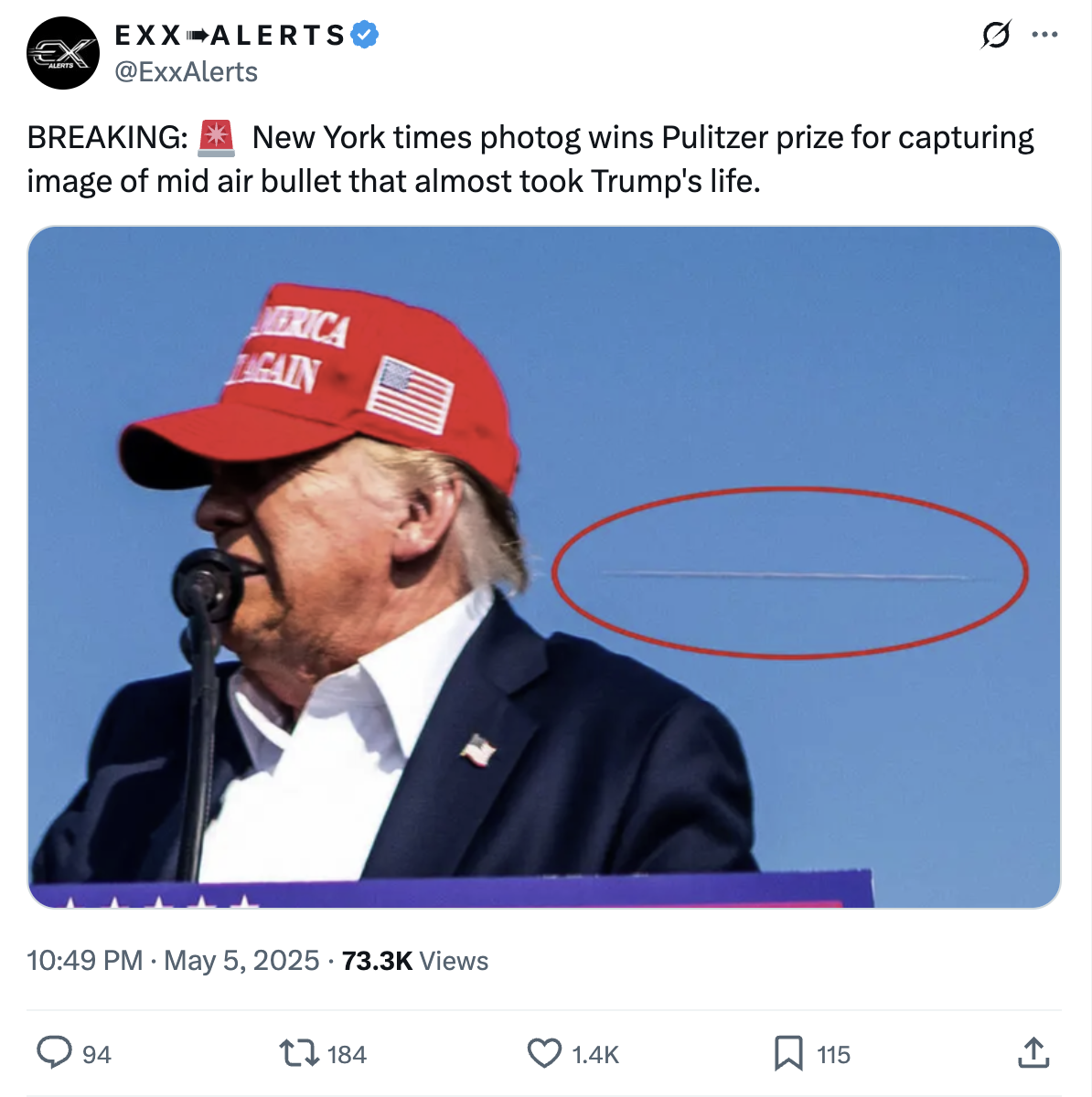Viewport: 1092px width, 1097px height.
Task: Open the share upload-arrow icon menu
Action: click(x=1033, y=1052)
